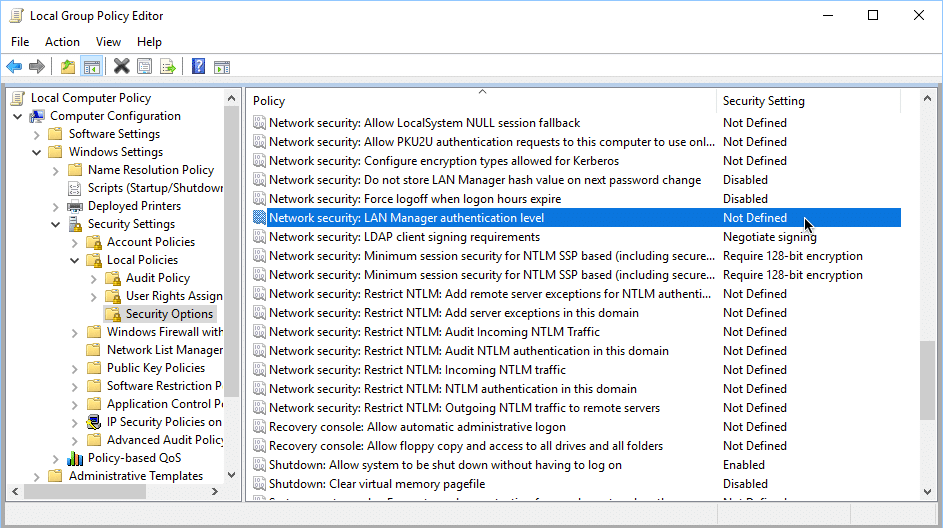Expand the Administrative Templates node
The image size is (943, 528).
coord(37,477)
